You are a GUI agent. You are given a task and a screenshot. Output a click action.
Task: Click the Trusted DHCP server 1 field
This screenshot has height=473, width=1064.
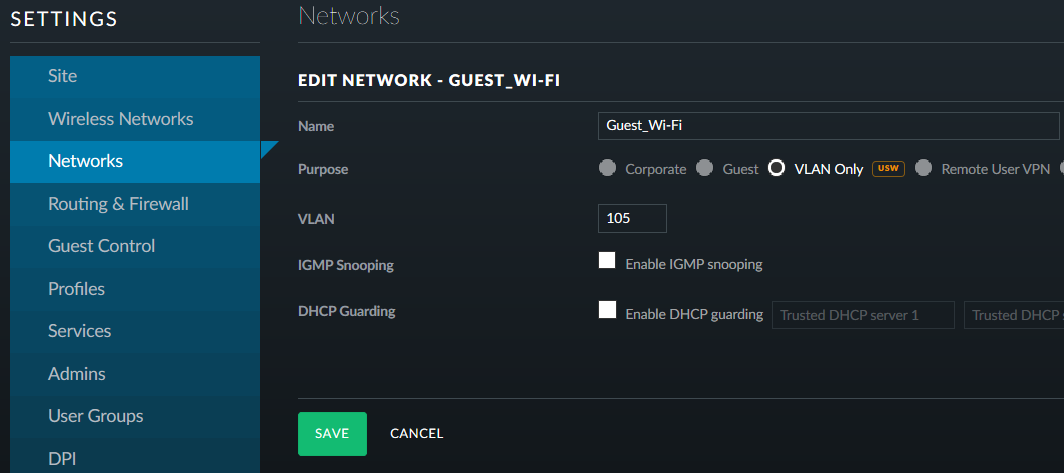863,315
